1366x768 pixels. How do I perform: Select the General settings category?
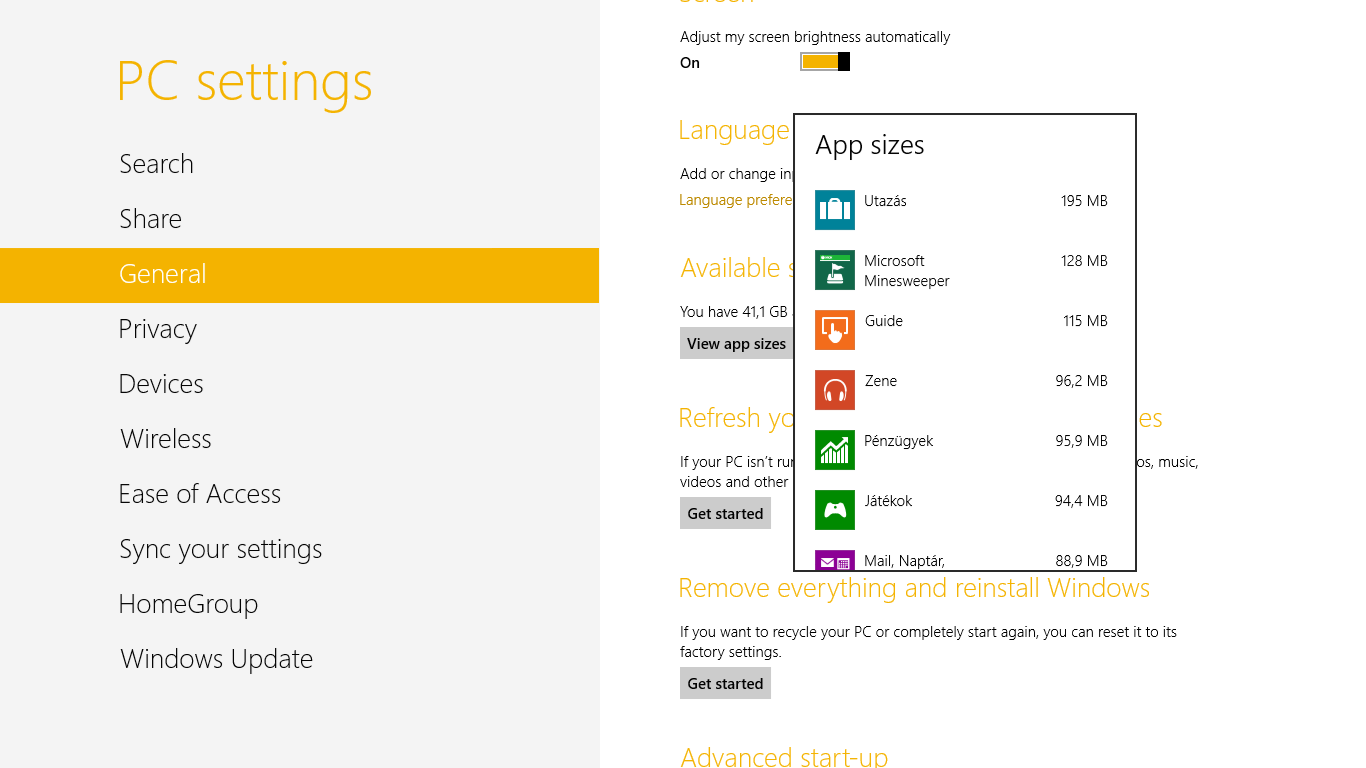[x=162, y=274]
